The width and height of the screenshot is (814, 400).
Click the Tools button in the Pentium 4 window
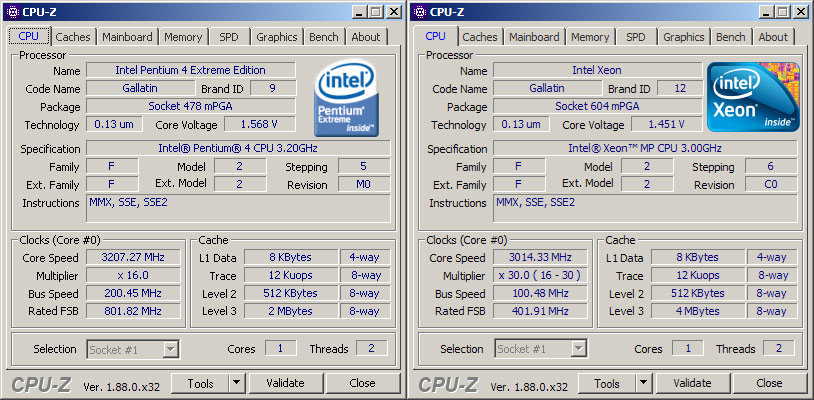[x=199, y=383]
